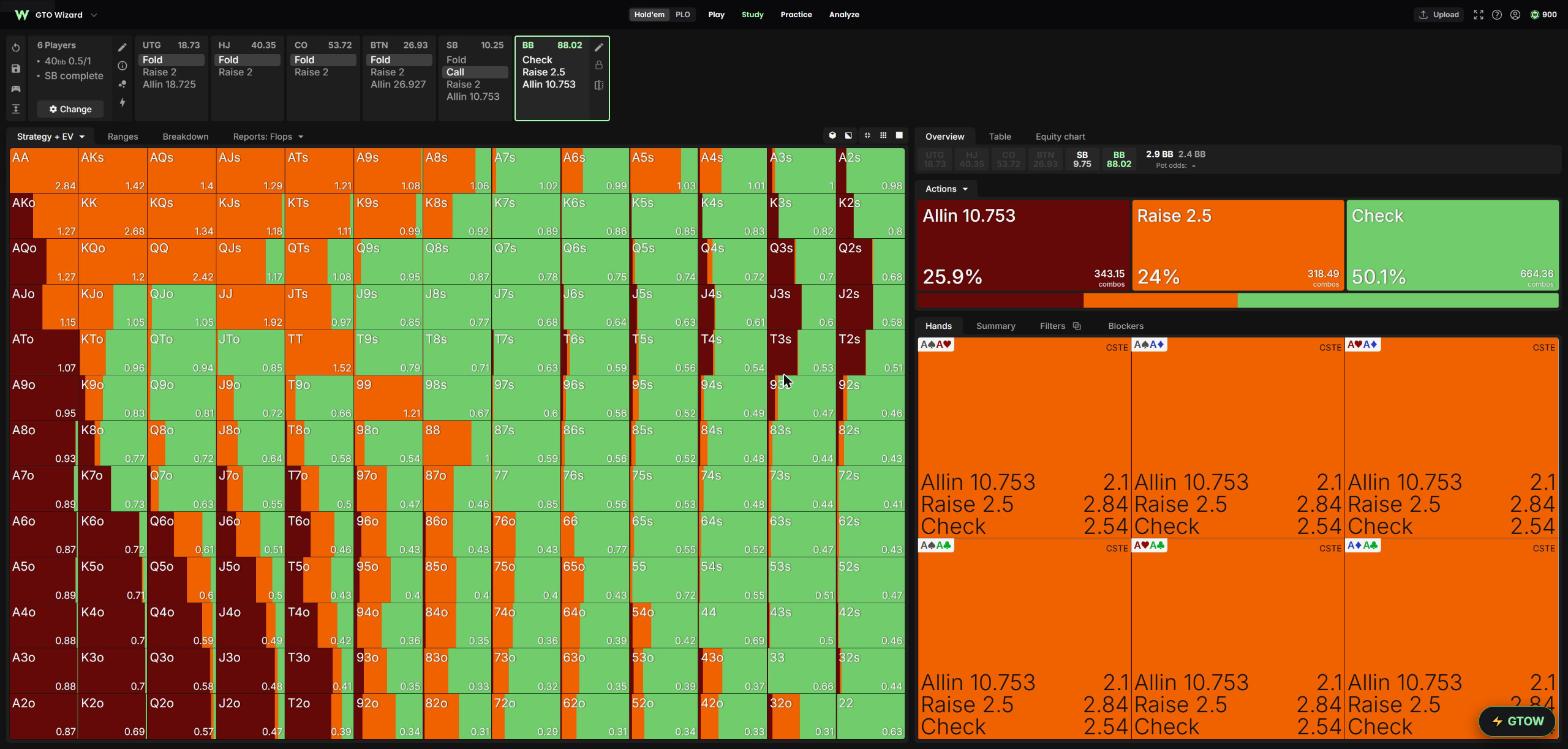Click the lightning bolt icon beside Change
Screen dimensions: 1568x749
122,102
